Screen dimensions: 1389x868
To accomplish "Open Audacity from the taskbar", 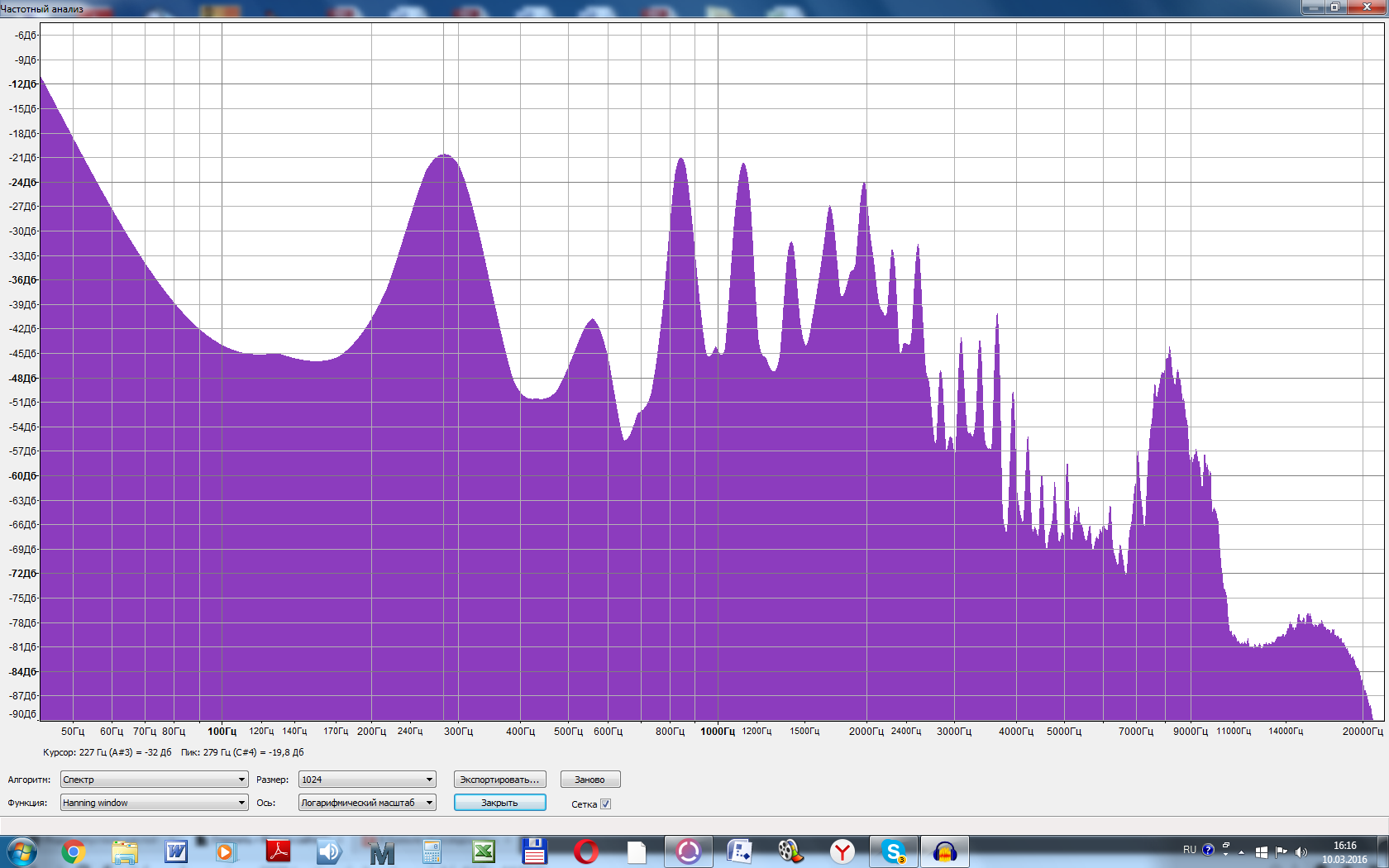I will pos(944,851).
